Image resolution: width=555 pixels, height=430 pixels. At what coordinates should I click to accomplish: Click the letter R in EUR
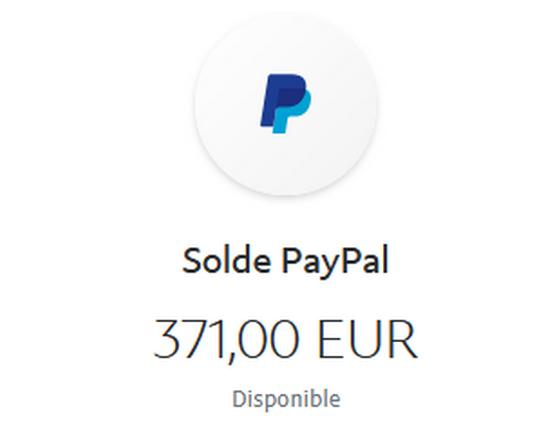(404, 339)
